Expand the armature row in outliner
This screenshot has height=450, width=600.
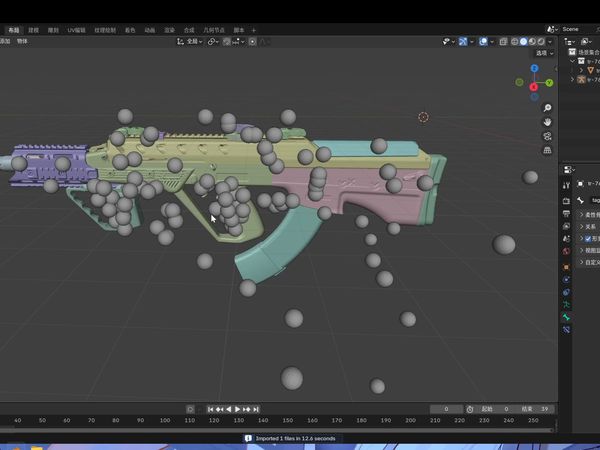[x=572, y=79]
